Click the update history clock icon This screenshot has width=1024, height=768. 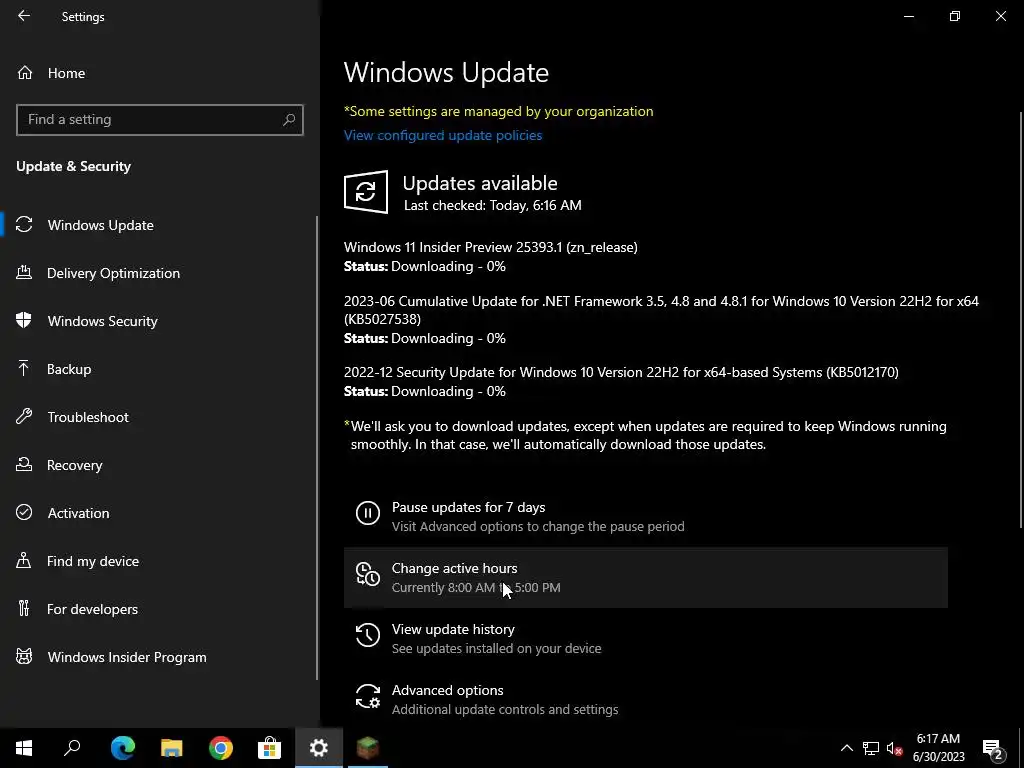point(368,635)
